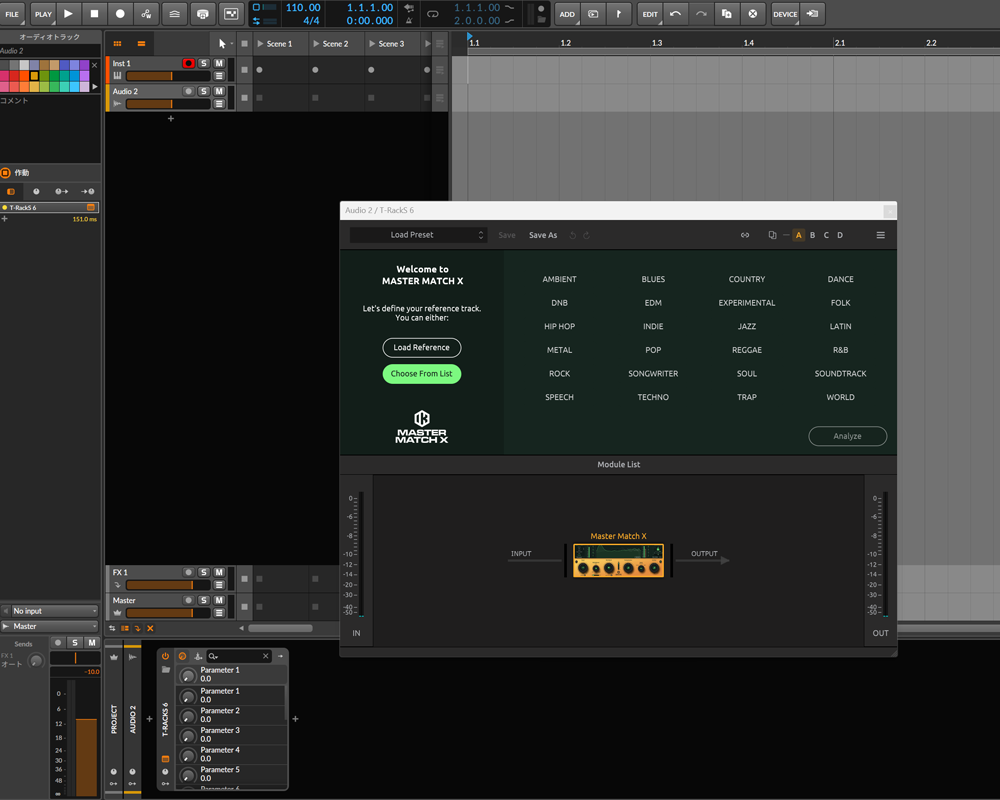
Task: Click the chain link icon in T-RackS
Action: click(x=745, y=235)
